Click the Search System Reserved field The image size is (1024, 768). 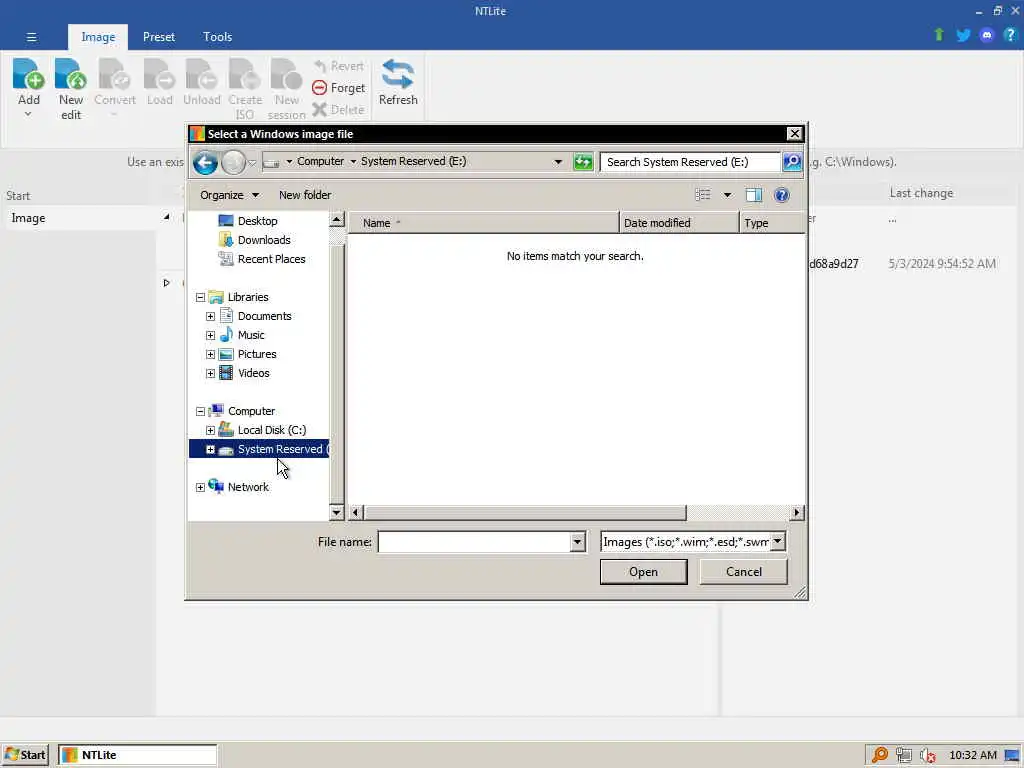pos(690,162)
